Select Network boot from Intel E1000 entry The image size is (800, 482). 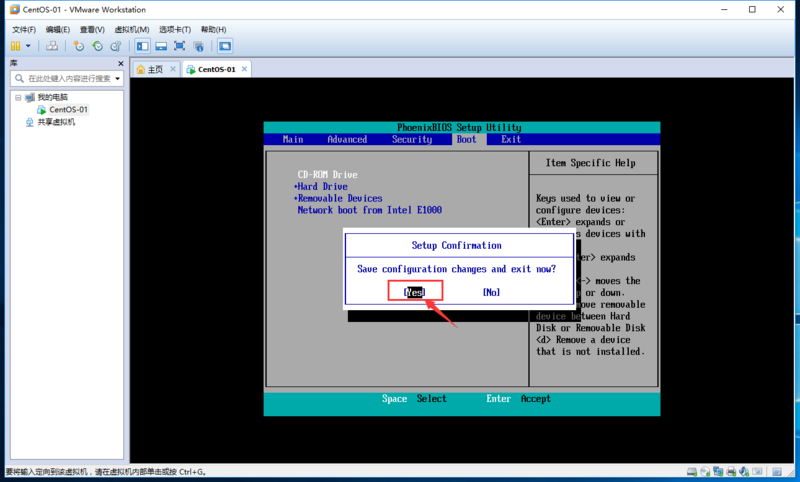369,210
